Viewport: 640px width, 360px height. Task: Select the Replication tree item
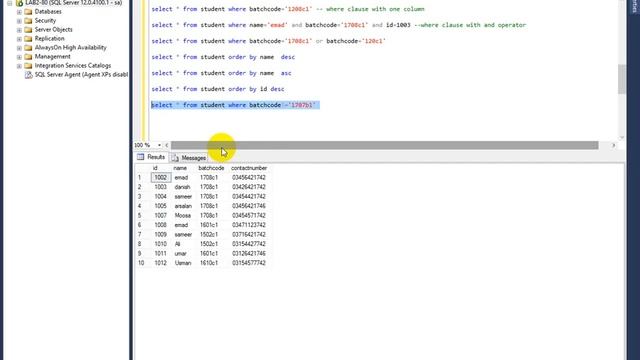coord(49,39)
